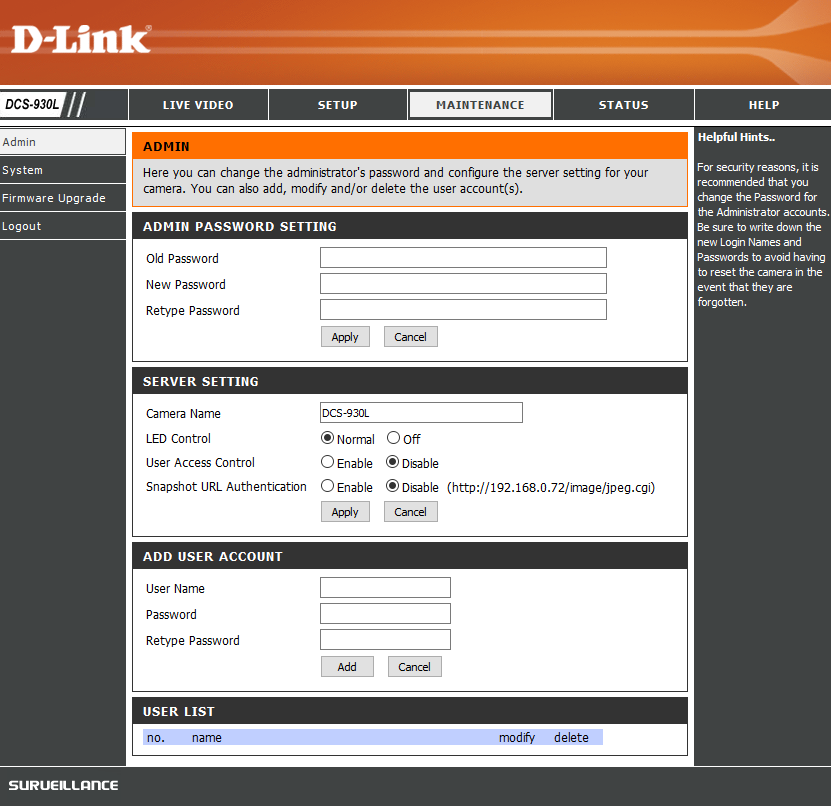Cancel adding the user account
The height and width of the screenshot is (806, 831).
(x=414, y=667)
